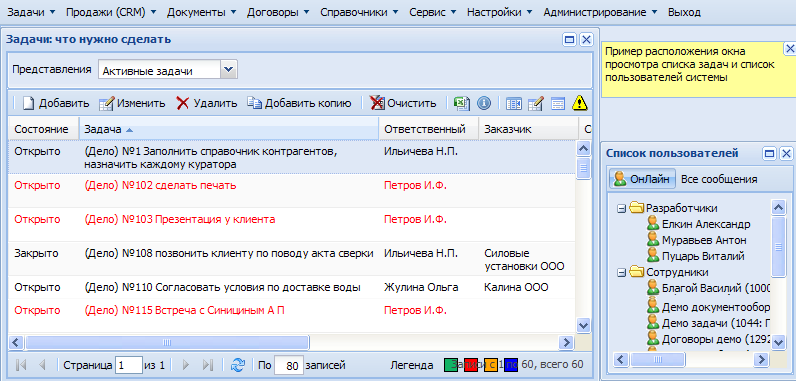Screen dimensions: 796x381
Task: Sort by the Ответственный column header
Action: [x=428, y=129]
